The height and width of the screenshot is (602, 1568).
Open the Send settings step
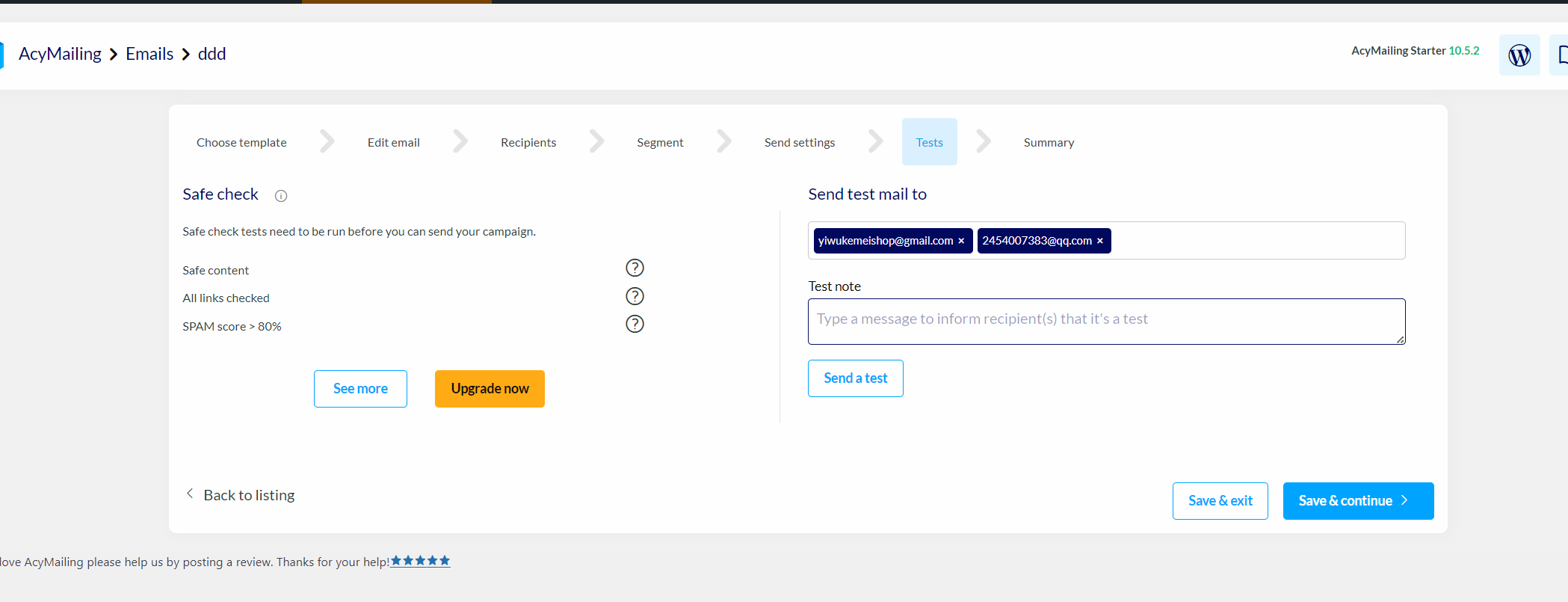(799, 142)
